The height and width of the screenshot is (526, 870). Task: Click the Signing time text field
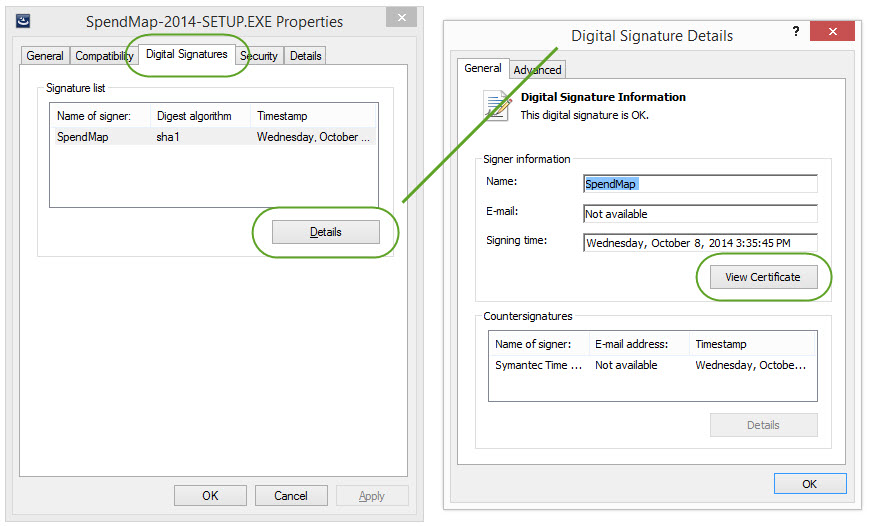pos(700,242)
